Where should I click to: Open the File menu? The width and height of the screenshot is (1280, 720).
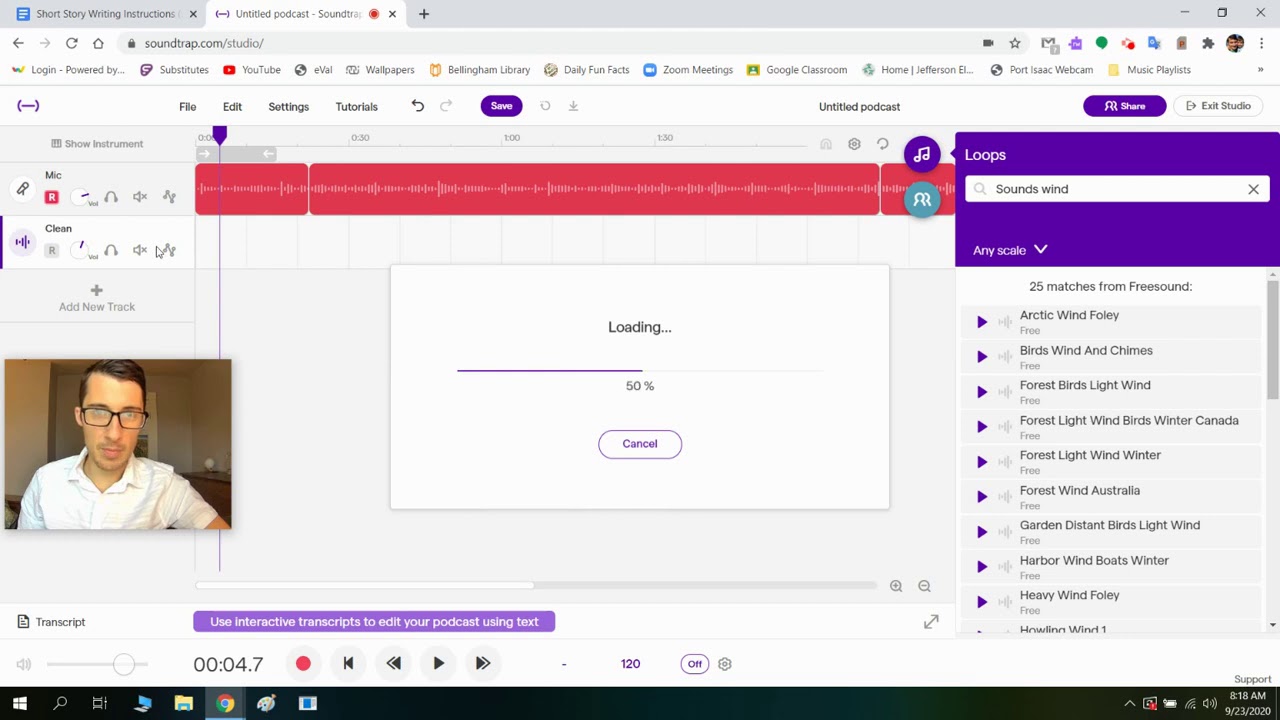tap(187, 107)
